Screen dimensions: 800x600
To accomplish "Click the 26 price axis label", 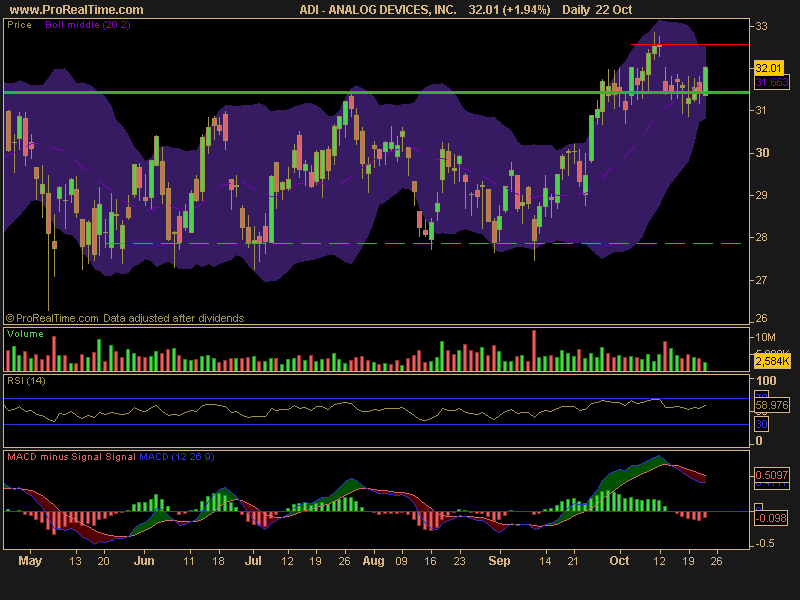I will [761, 318].
